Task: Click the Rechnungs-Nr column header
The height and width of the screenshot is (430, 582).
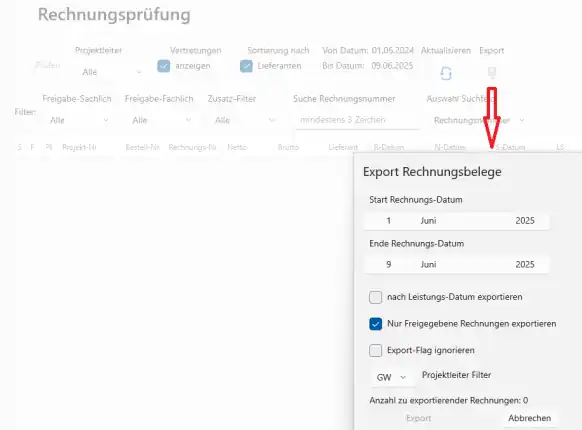Action: [x=192, y=147]
